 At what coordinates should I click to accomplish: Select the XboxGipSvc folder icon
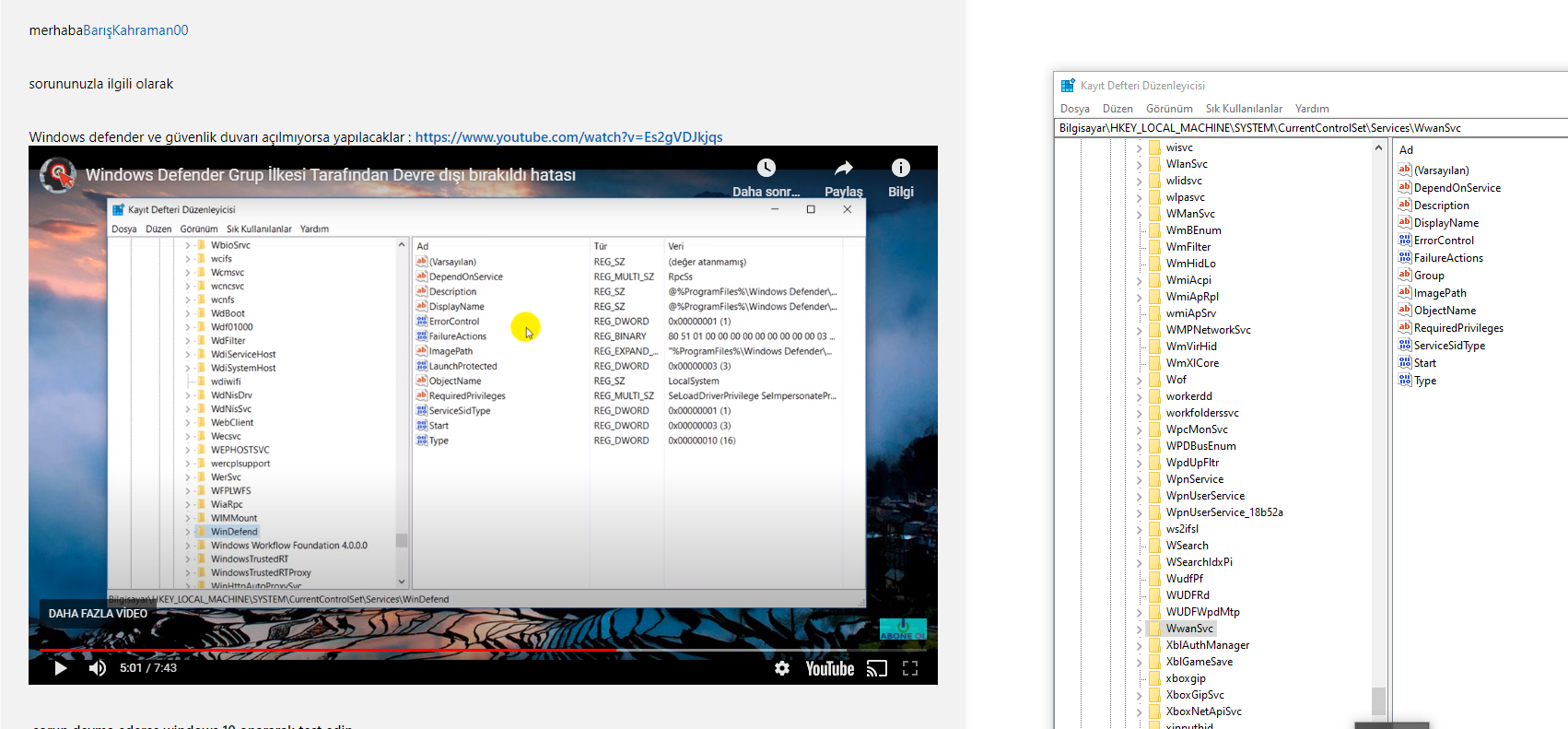(x=1154, y=695)
